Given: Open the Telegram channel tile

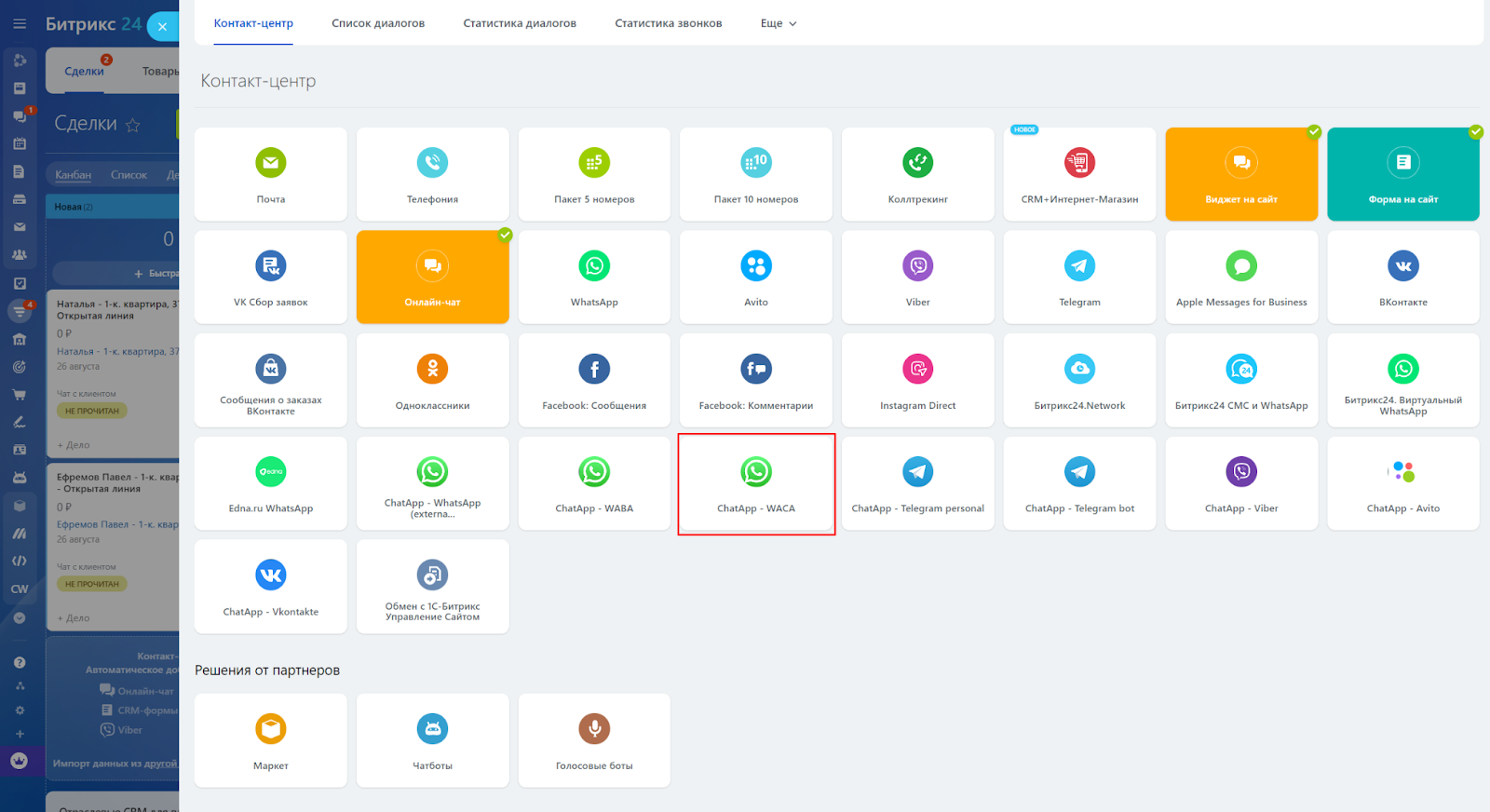Looking at the screenshot, I should tap(1079, 277).
